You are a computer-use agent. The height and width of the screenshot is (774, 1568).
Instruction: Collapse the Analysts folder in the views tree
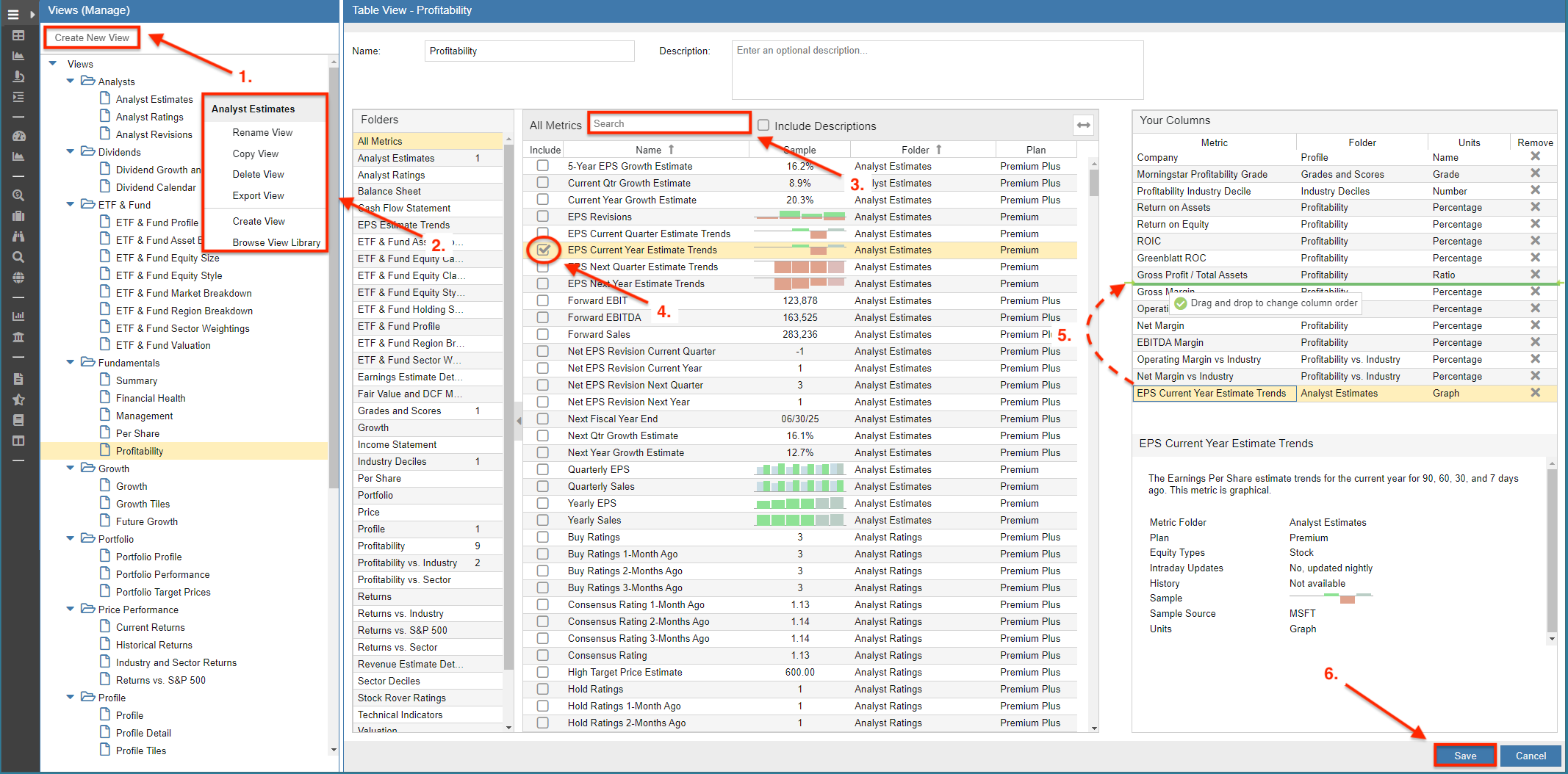(71, 82)
